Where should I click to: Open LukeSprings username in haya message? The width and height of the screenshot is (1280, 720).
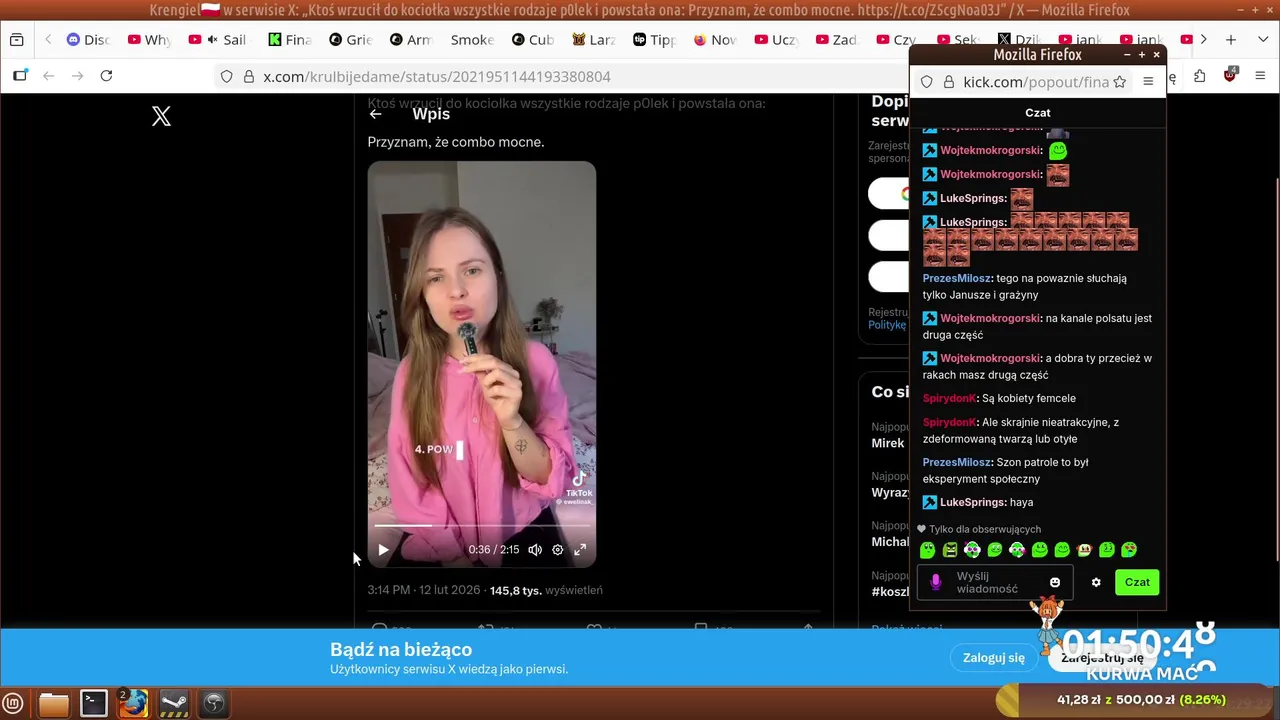(972, 502)
